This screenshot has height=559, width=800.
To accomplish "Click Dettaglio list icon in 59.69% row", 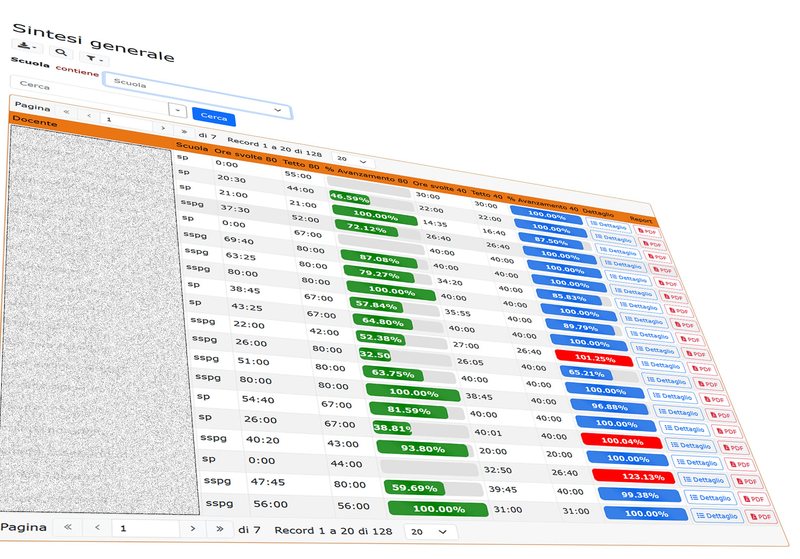I will coord(693,498).
